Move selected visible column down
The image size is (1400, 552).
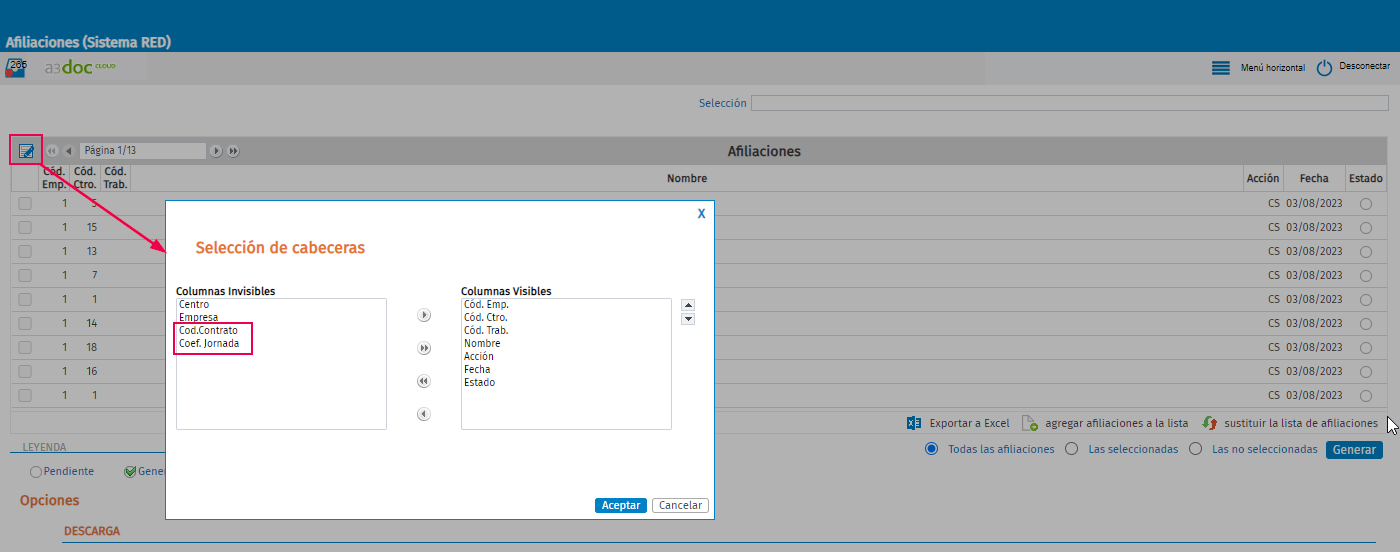(688, 319)
